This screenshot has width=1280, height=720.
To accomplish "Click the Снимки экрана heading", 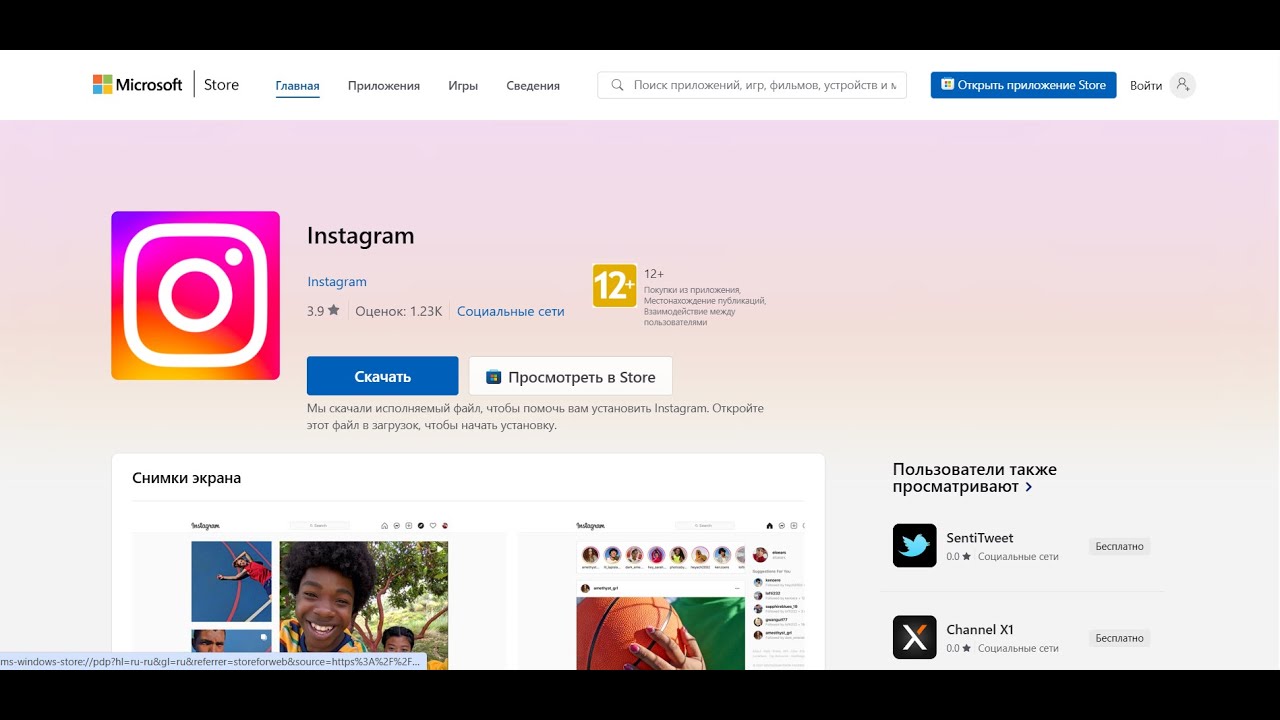I will coord(186,478).
